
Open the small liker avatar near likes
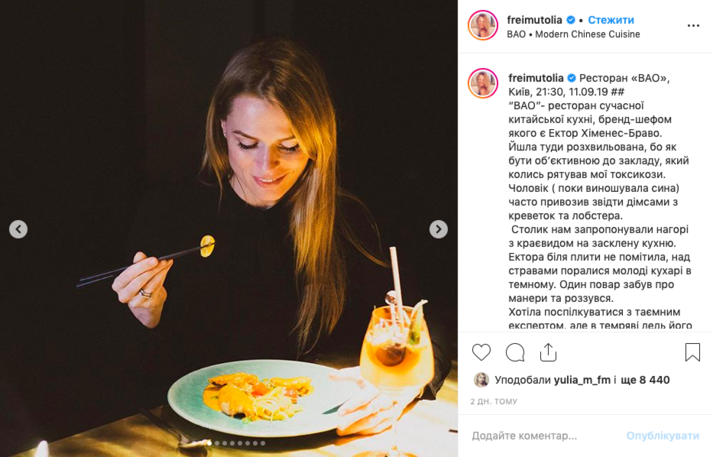(481, 380)
